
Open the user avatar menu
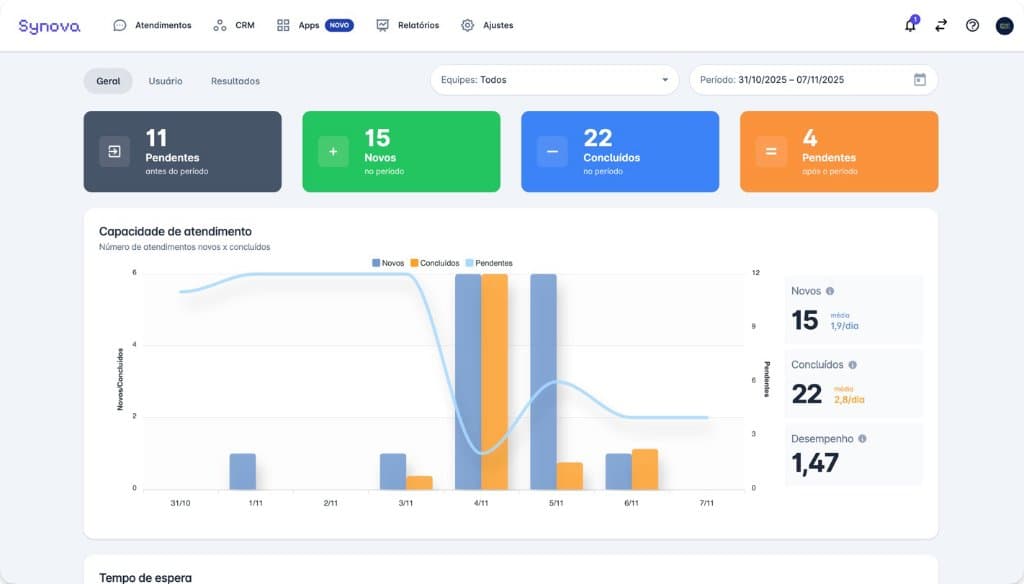(x=1004, y=25)
